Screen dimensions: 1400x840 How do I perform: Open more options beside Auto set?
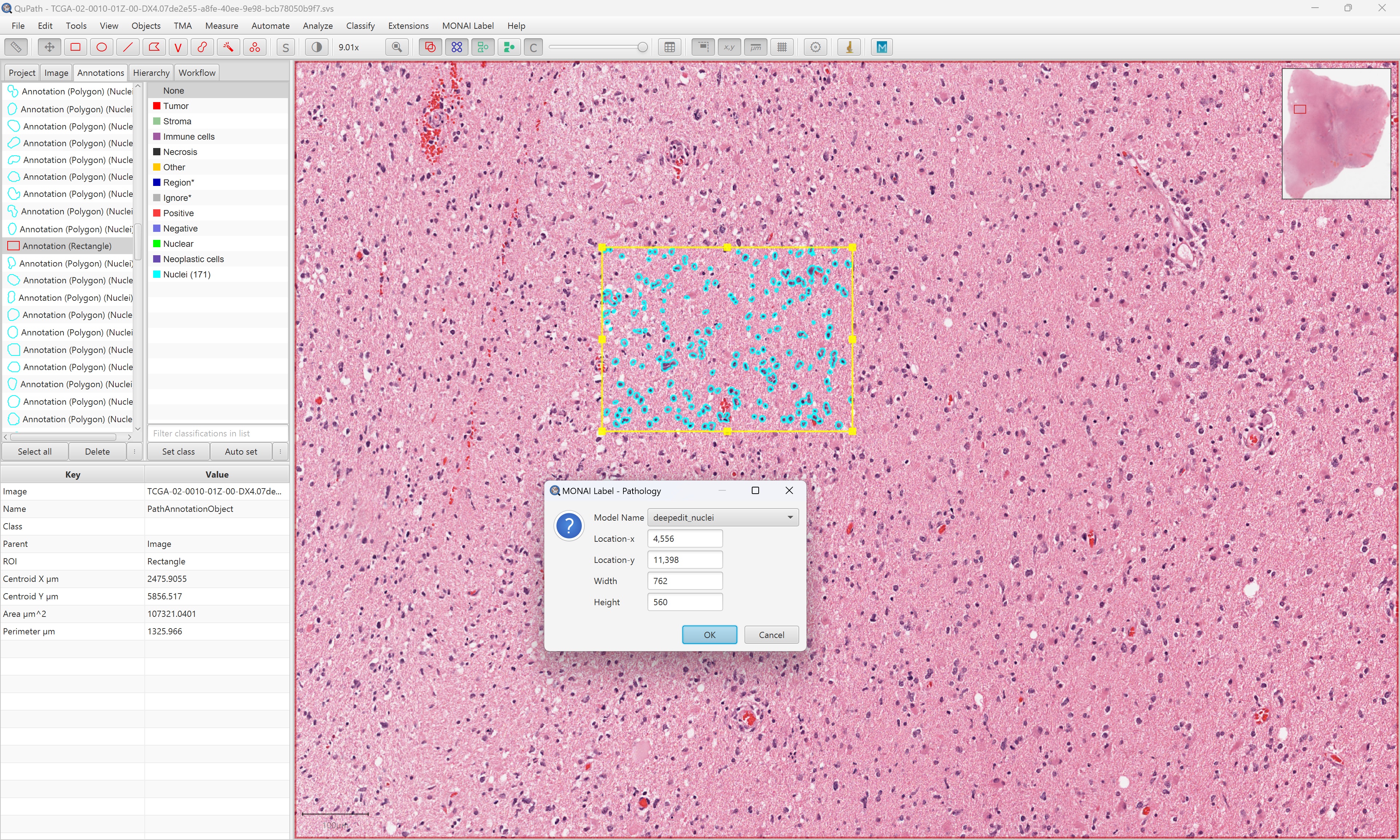[x=280, y=451]
